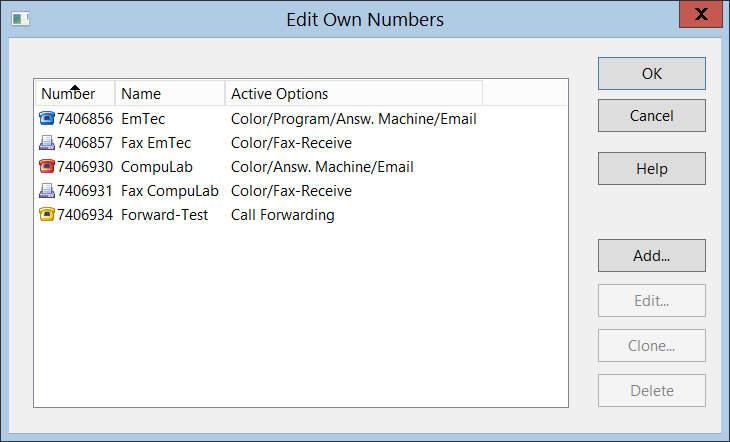Image resolution: width=730 pixels, height=442 pixels.
Task: Click the red phone icon for 7406930
Action: [x=47, y=167]
